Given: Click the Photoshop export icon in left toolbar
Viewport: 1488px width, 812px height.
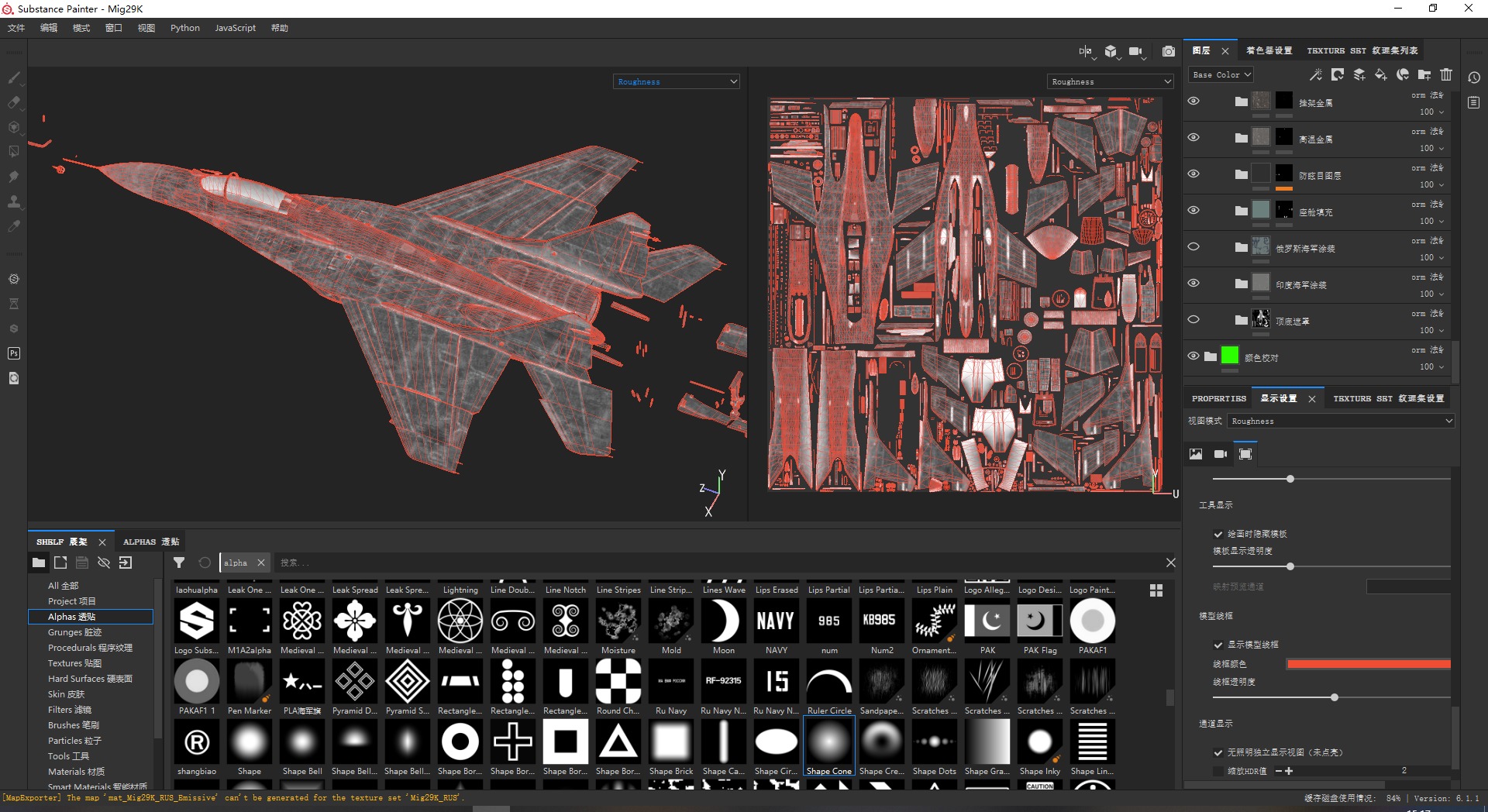Looking at the screenshot, I should 13,353.
